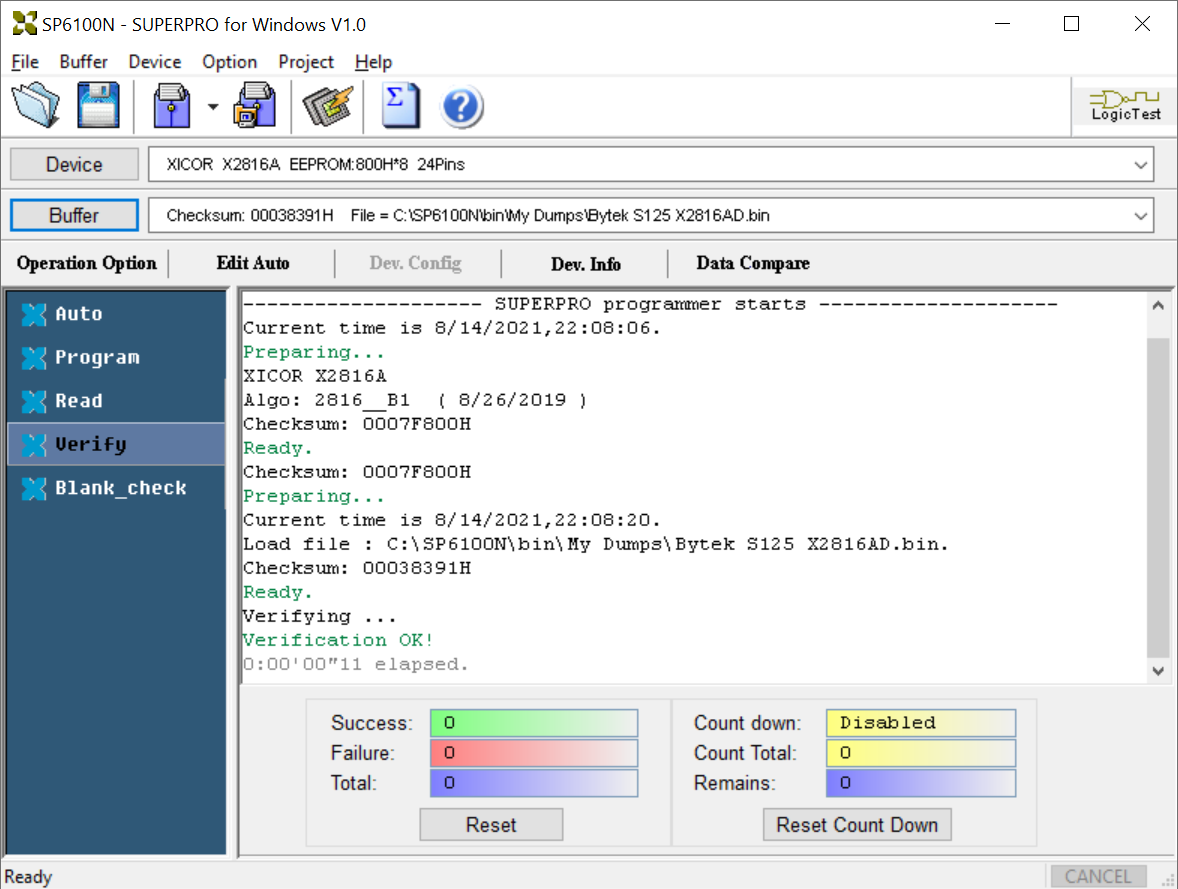Expand the buffer file checksum dropdown

(x=1140, y=216)
